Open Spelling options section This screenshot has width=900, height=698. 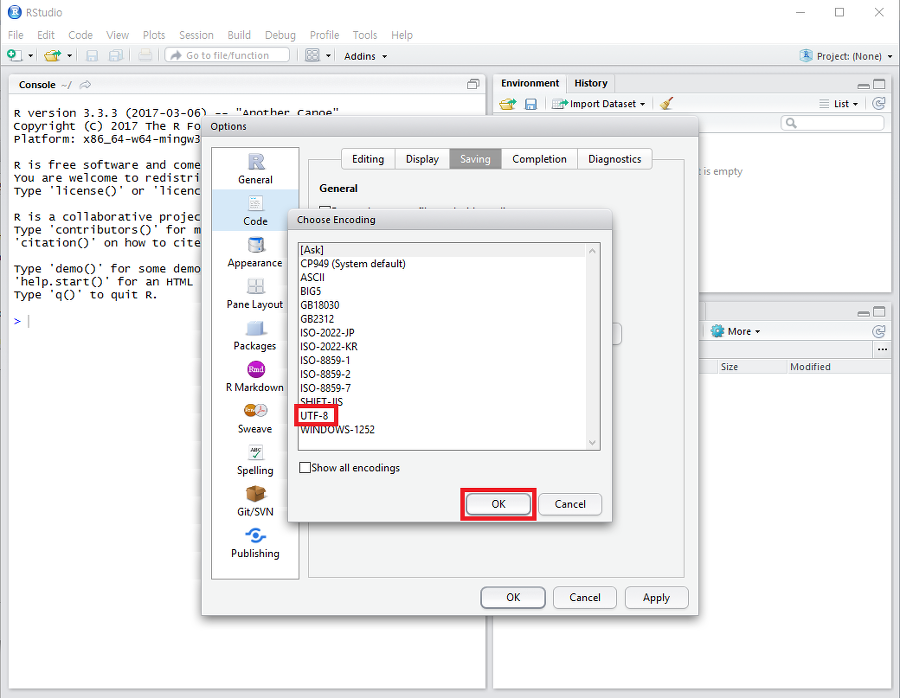(255, 460)
